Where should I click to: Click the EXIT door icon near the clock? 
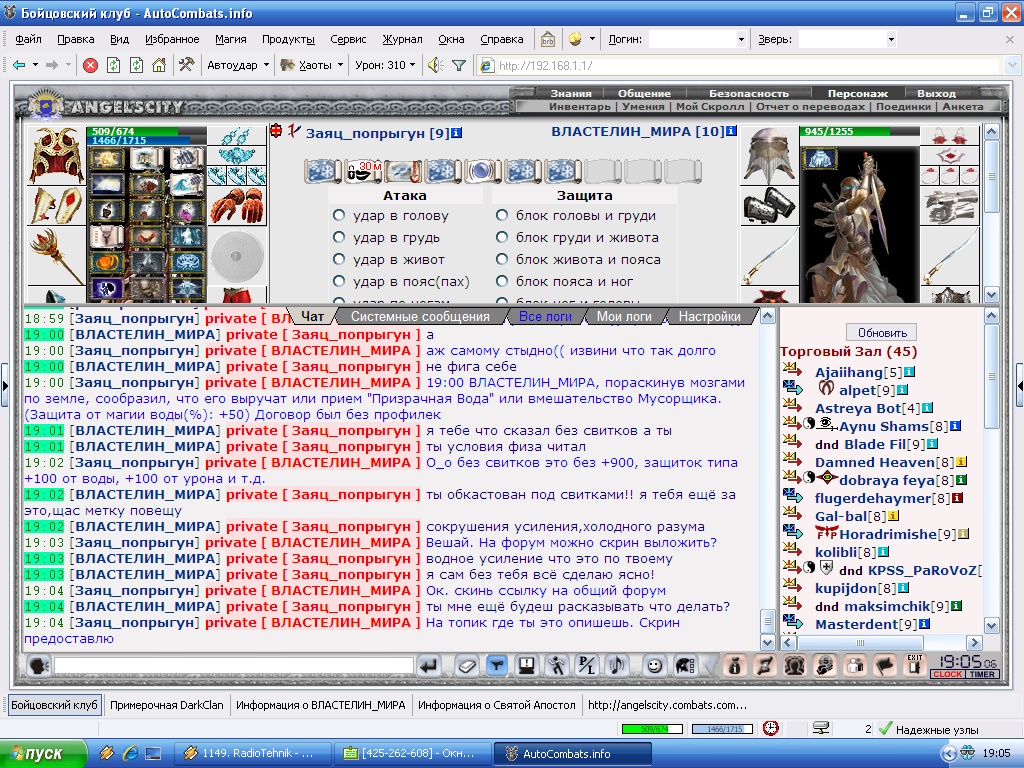click(x=914, y=665)
